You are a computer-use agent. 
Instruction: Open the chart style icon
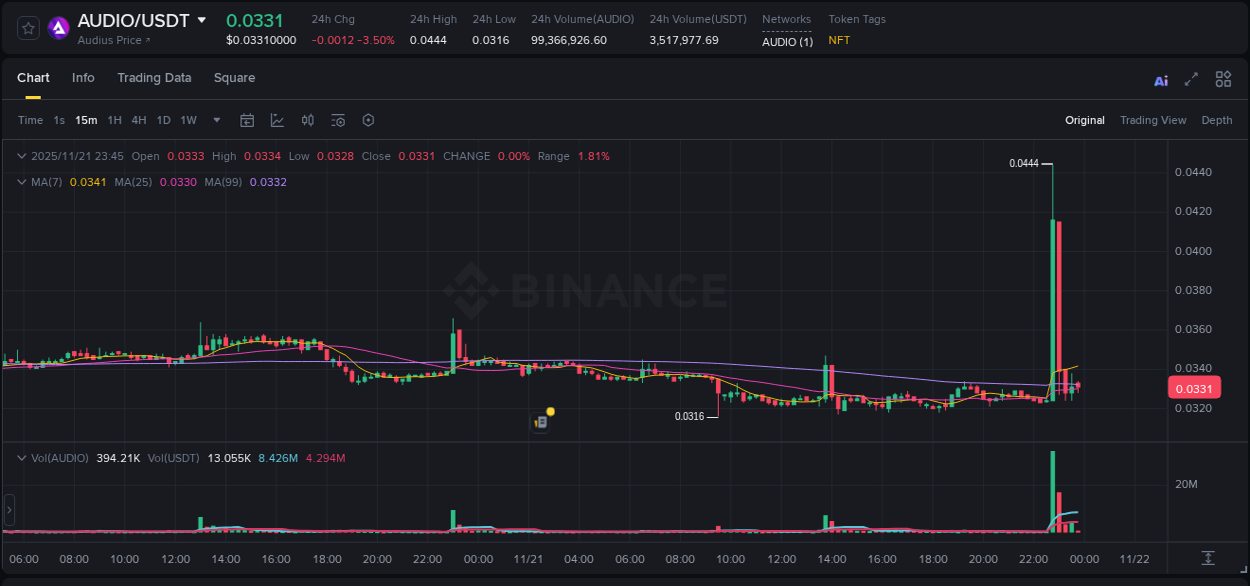coord(277,120)
